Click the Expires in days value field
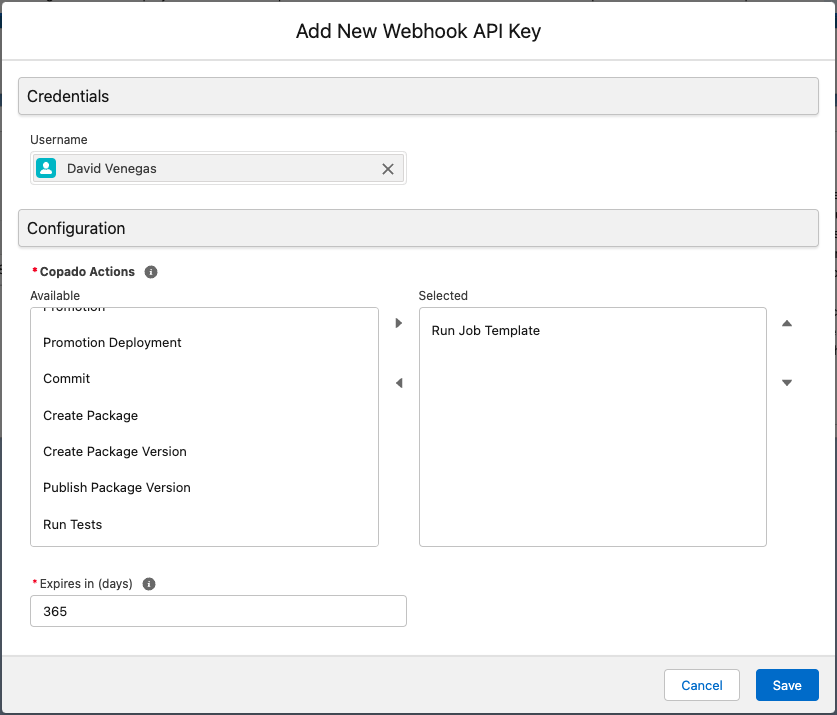837x715 pixels. click(x=218, y=611)
